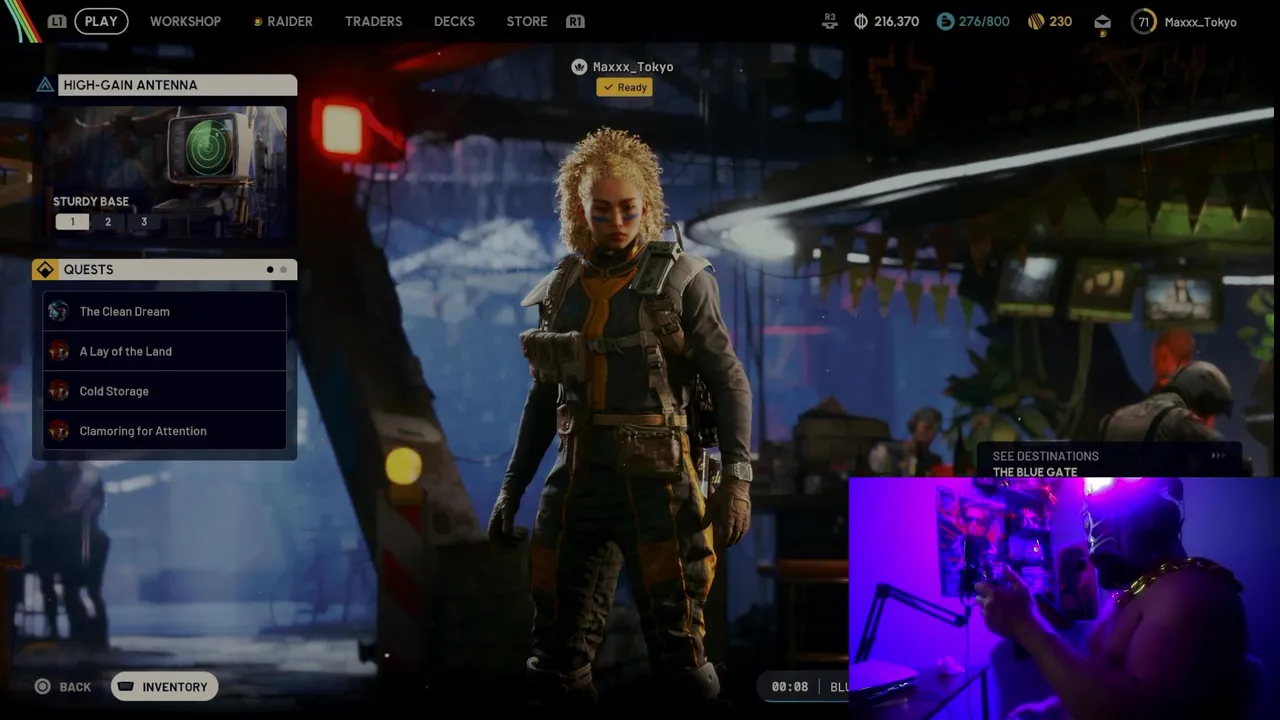Open the Workshop tab
The image size is (1280, 720).
[185, 21]
